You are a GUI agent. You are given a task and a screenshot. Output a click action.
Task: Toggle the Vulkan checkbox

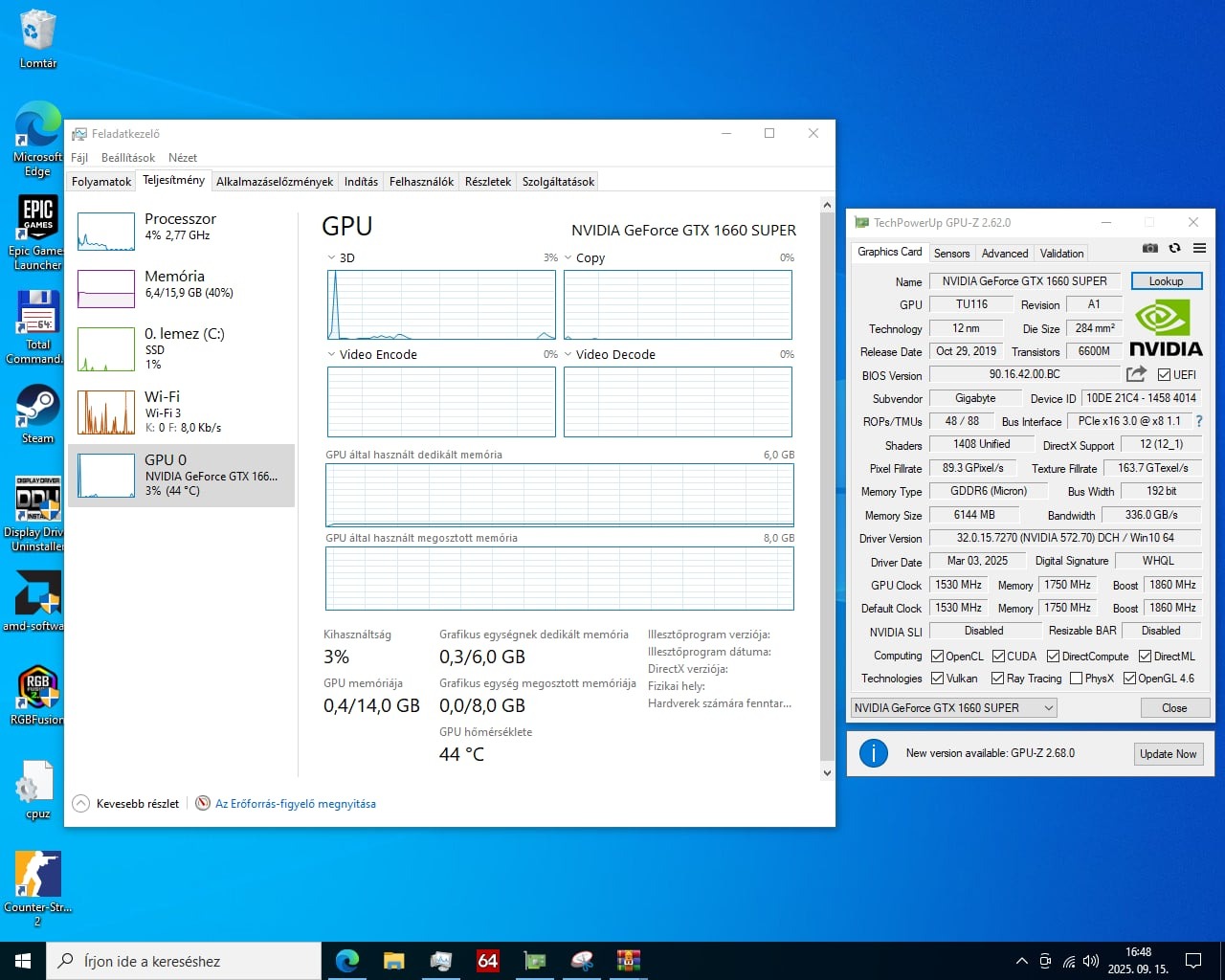click(x=937, y=679)
